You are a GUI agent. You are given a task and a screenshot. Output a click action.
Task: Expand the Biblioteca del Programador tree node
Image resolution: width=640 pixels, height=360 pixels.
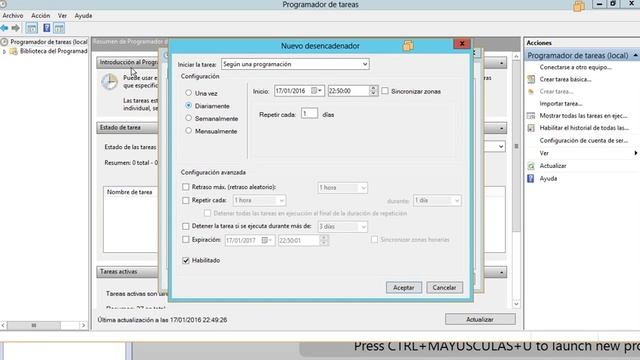click(x=4, y=51)
